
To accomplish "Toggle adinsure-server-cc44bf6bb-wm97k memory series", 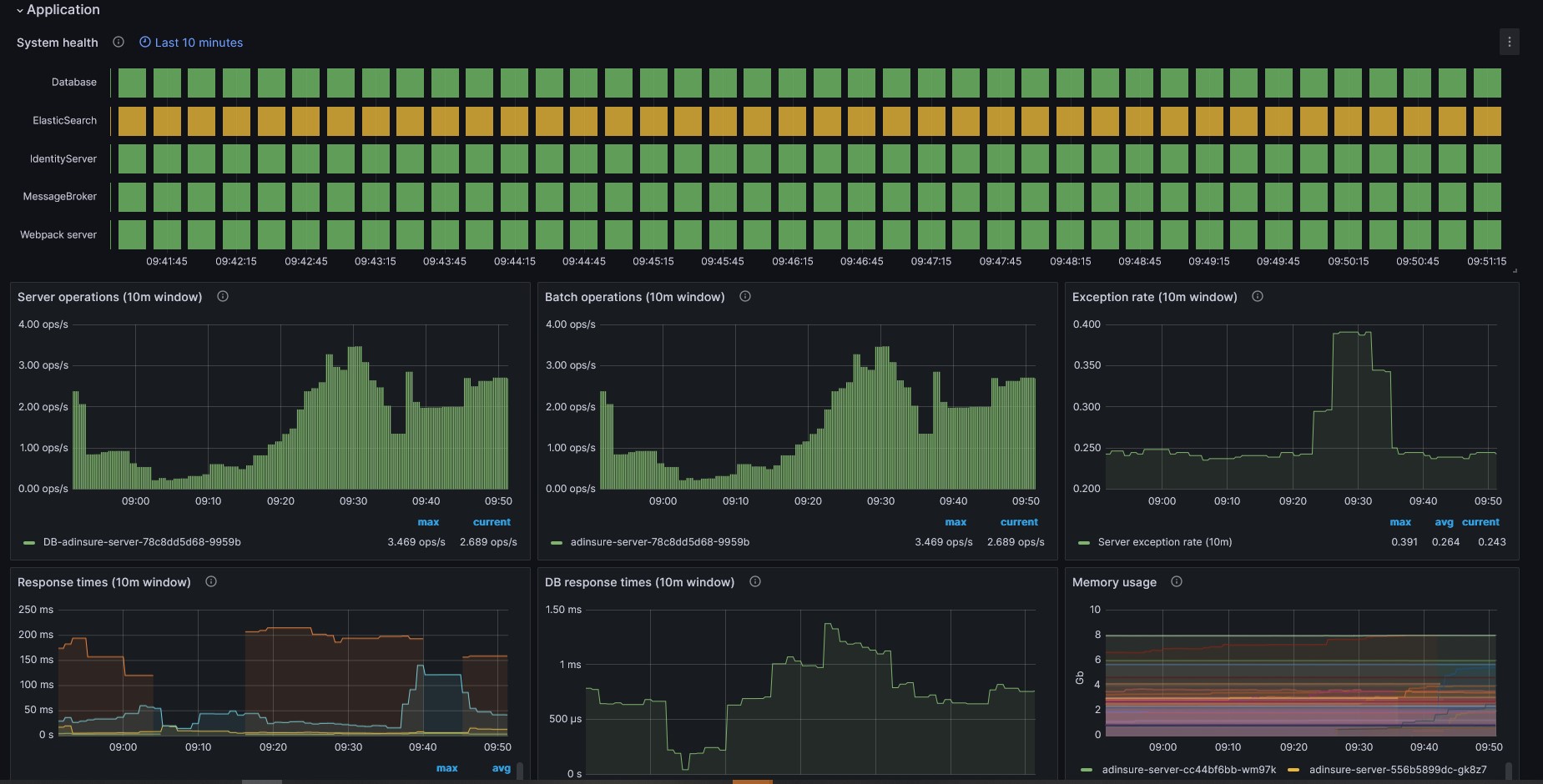I will point(1188,770).
